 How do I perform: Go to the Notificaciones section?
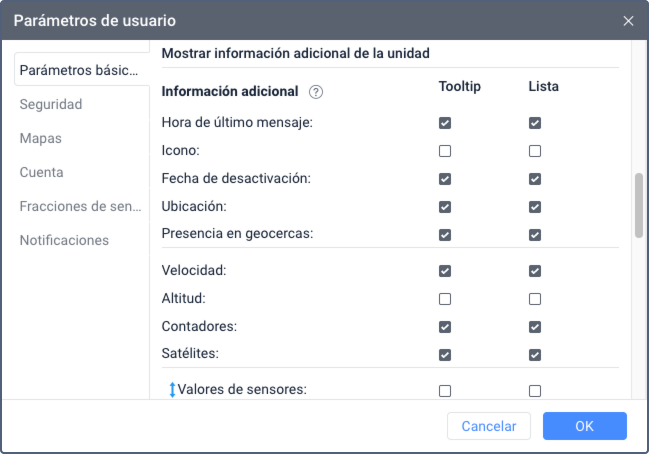pos(64,240)
